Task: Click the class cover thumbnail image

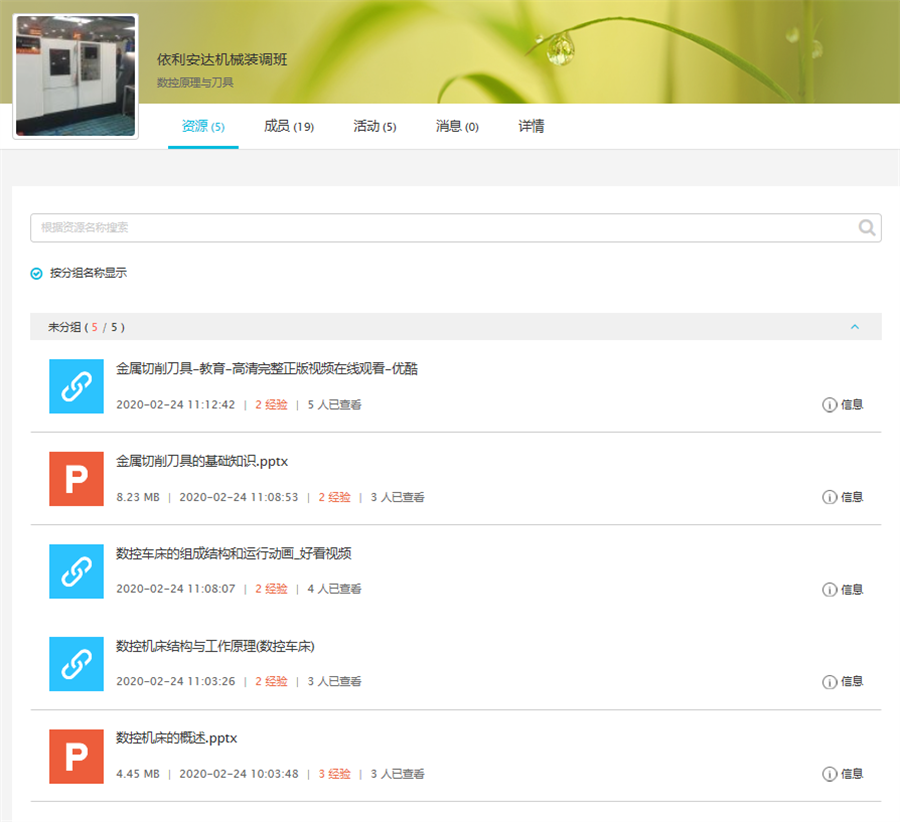Action: coord(75,76)
